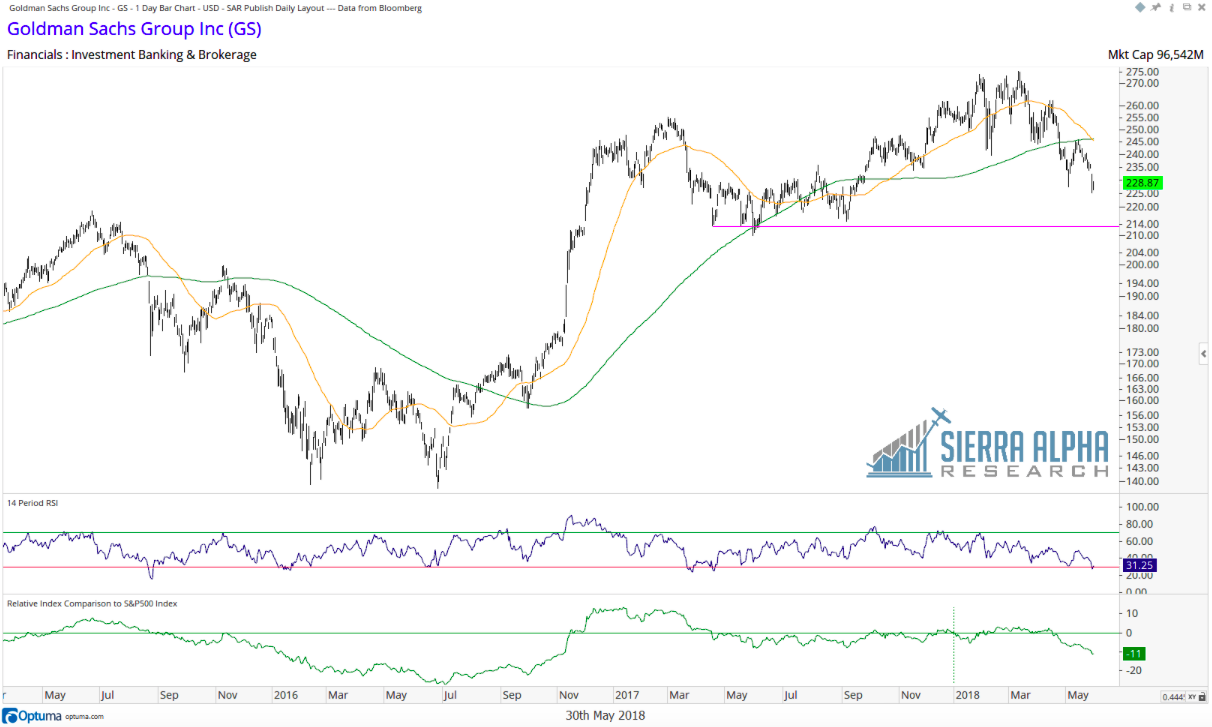Screen dimensions: 1212x727
Task: Click the green 228.87 last-price tag
Action: pos(1142,183)
